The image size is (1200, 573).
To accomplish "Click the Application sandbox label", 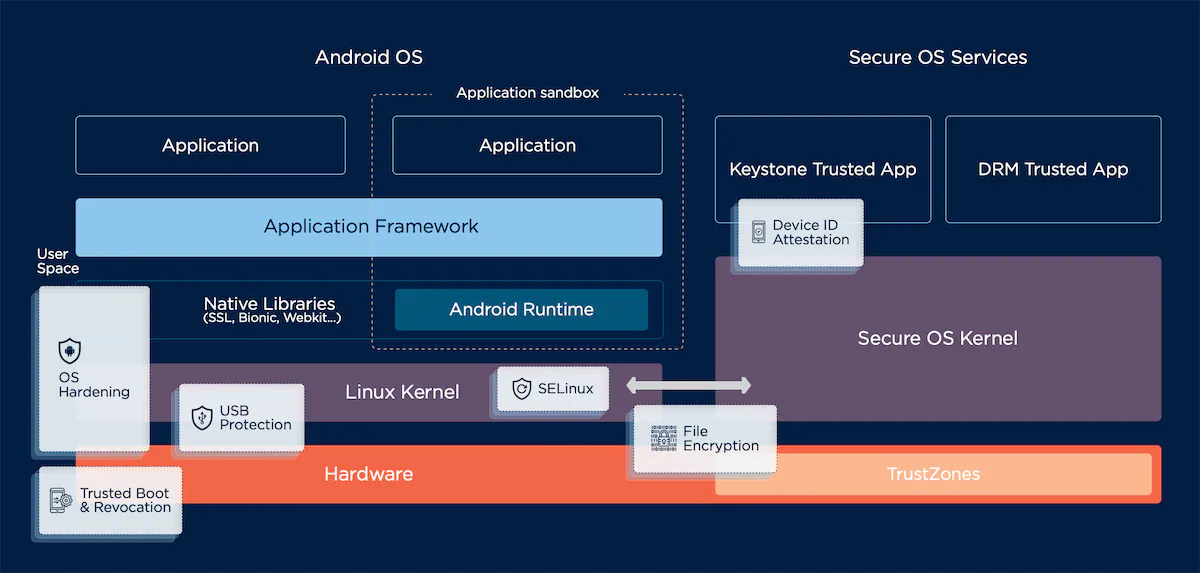I will point(527,93).
